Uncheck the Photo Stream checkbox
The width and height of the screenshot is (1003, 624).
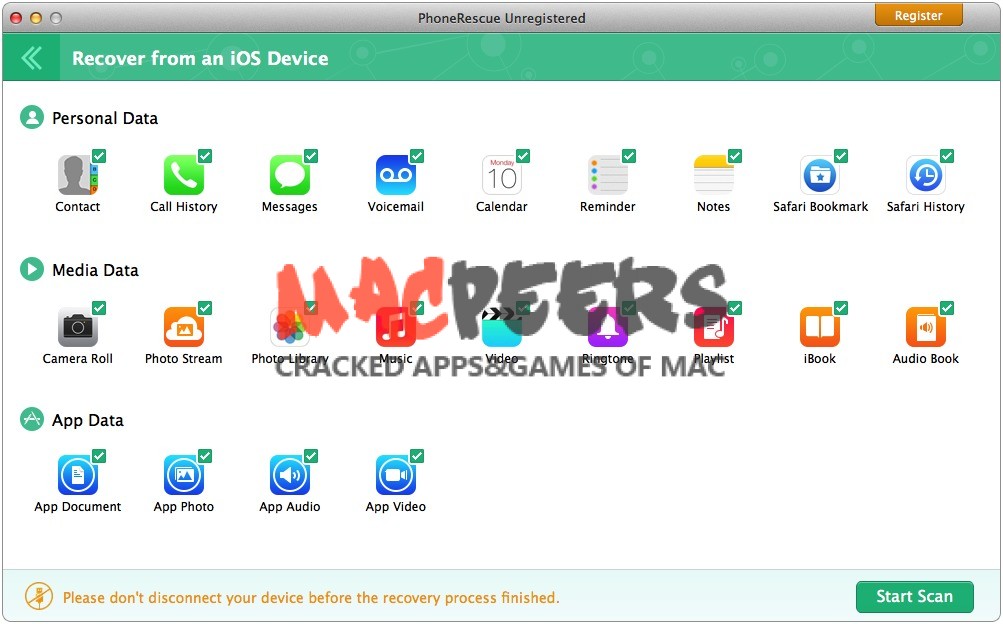[x=205, y=308]
